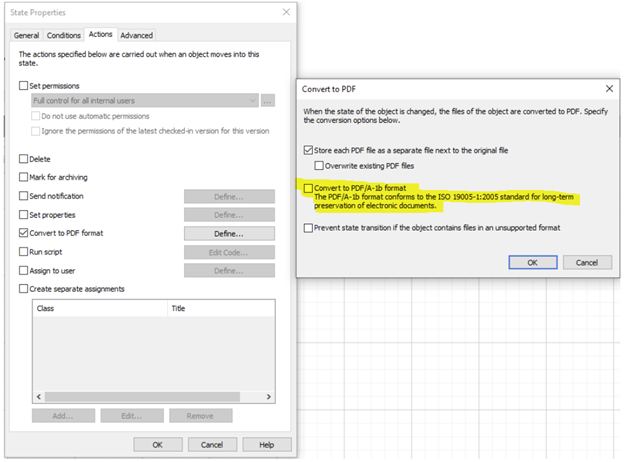Click Define button next to Convert to PDF format
The height and width of the screenshot is (462, 624).
[x=229, y=234]
